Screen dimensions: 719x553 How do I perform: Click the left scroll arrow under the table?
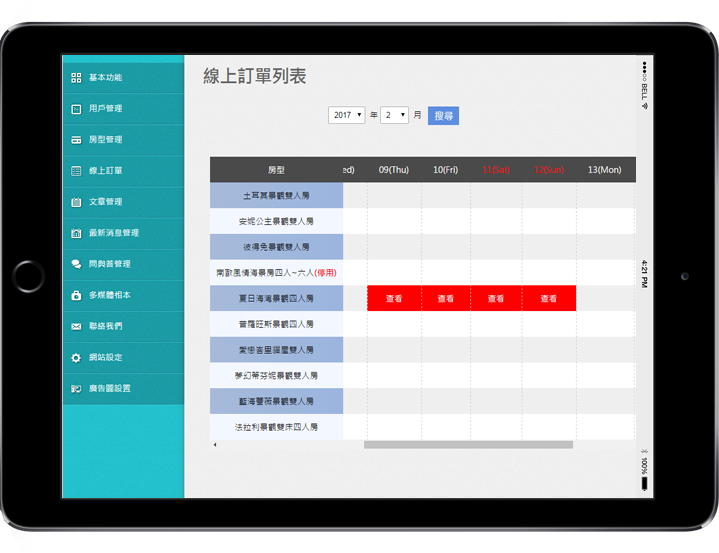click(213, 444)
